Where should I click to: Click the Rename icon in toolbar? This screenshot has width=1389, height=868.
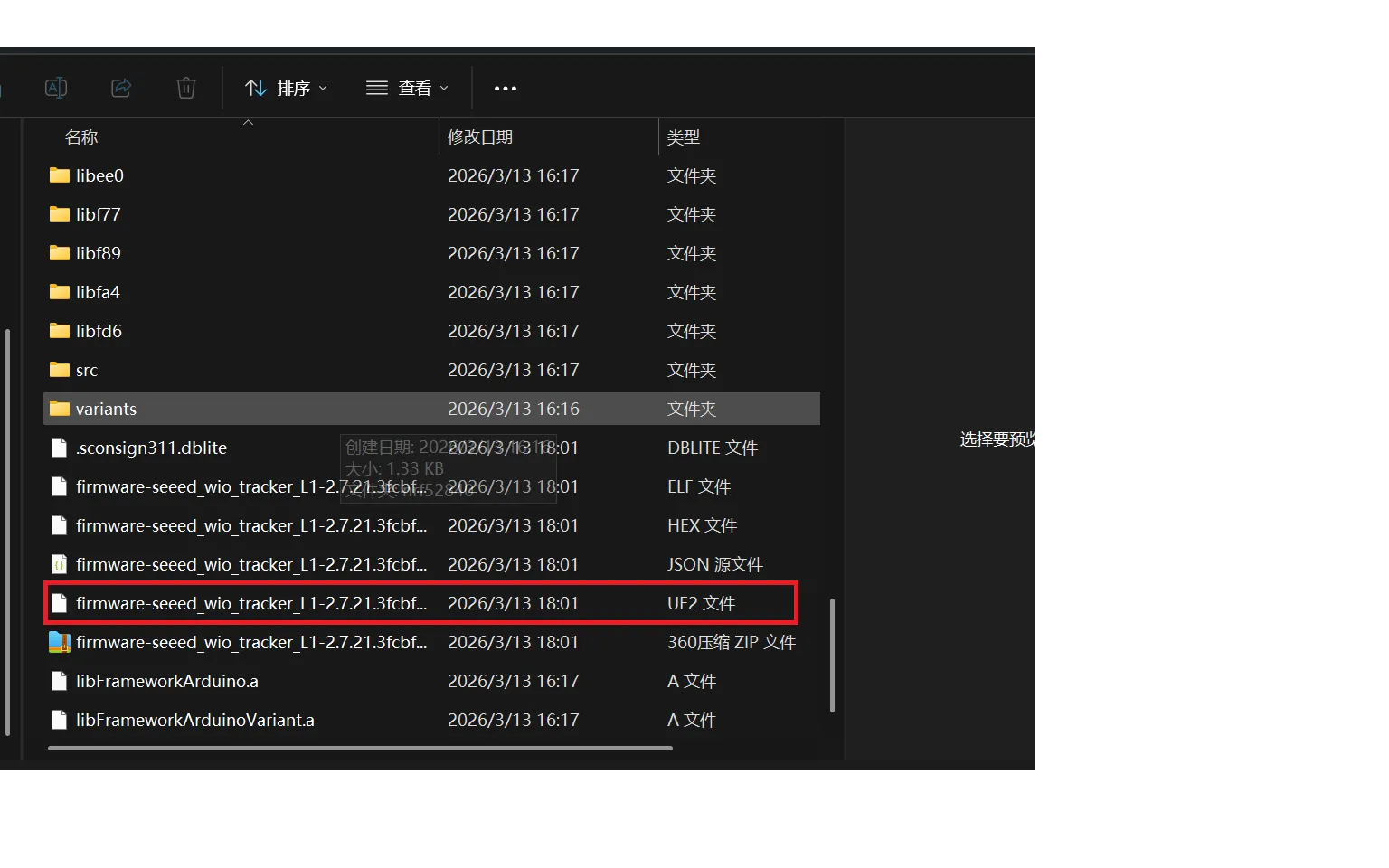tap(56, 88)
